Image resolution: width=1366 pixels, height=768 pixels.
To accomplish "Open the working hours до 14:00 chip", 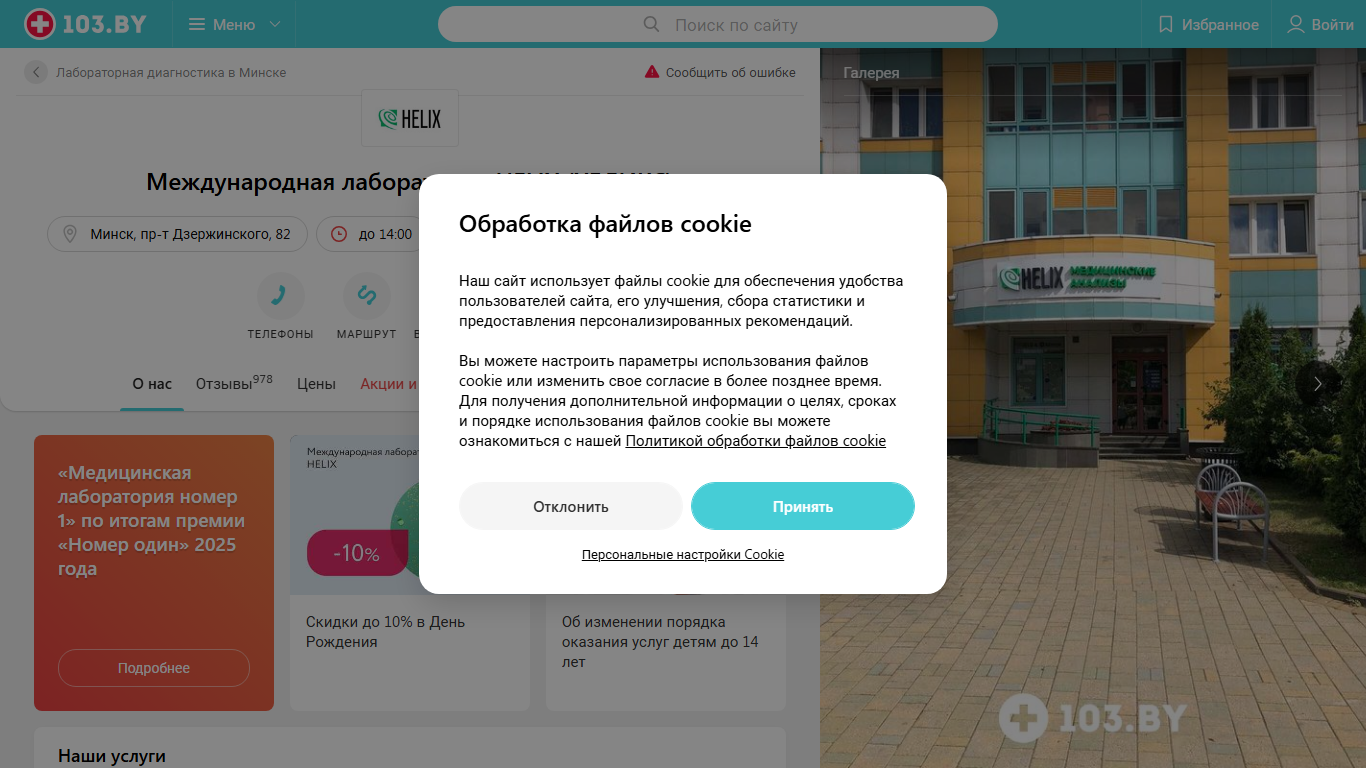I will click(x=372, y=234).
